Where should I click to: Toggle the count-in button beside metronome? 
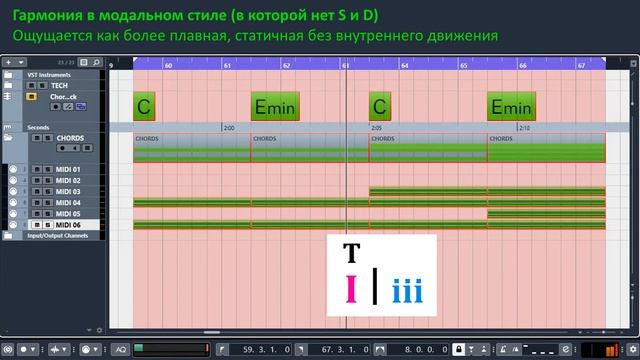[516, 349]
